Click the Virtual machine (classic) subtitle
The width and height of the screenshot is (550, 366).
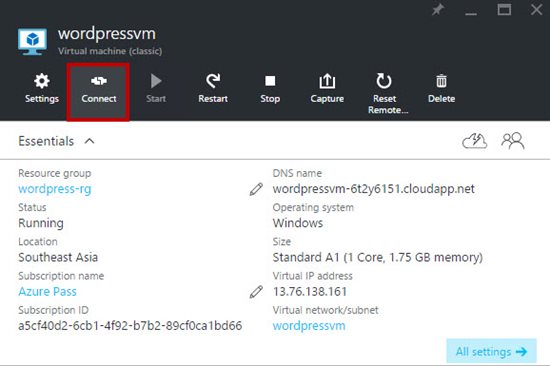coord(110,51)
